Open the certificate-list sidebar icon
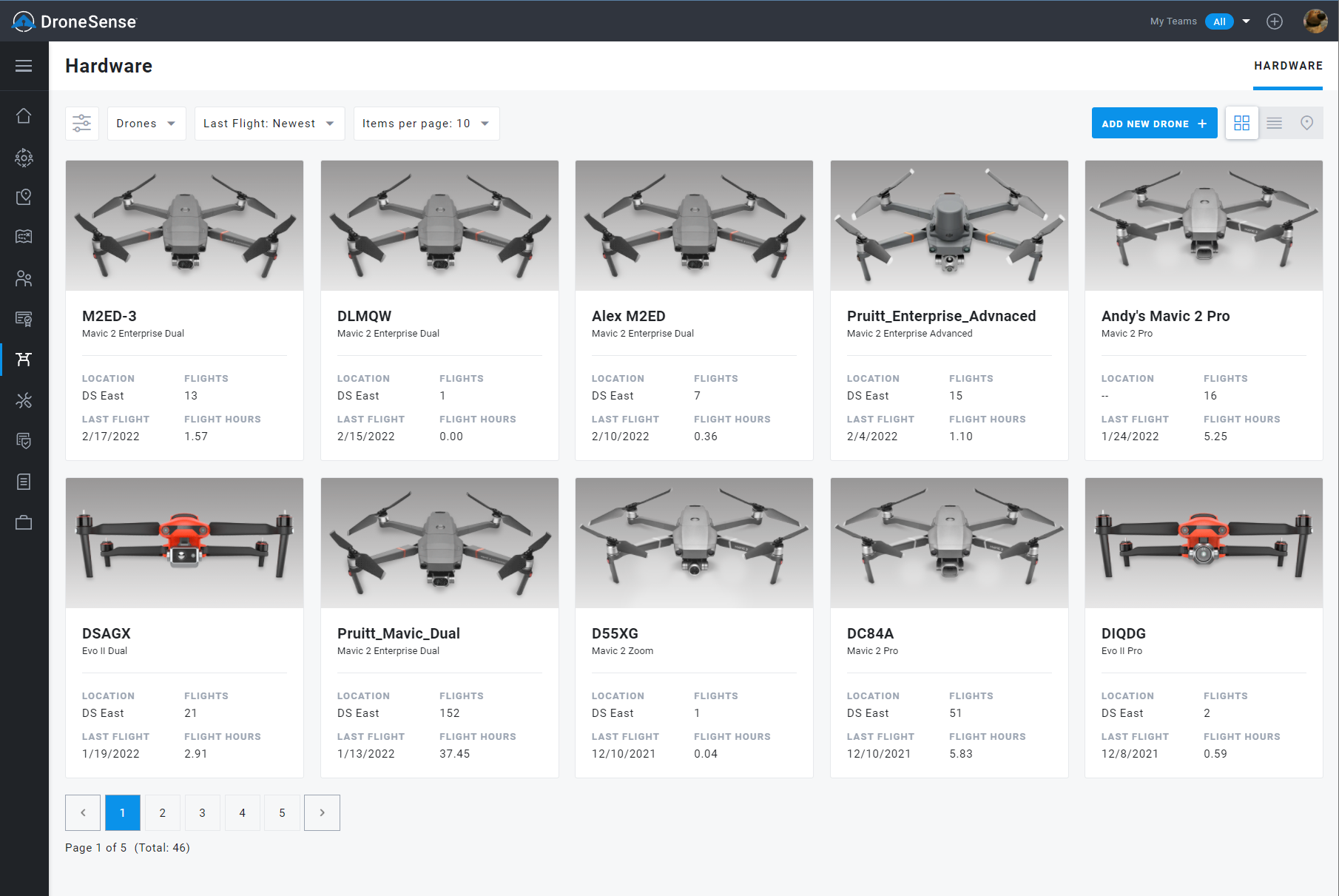Screen dimensions: 1339x896 24,319
